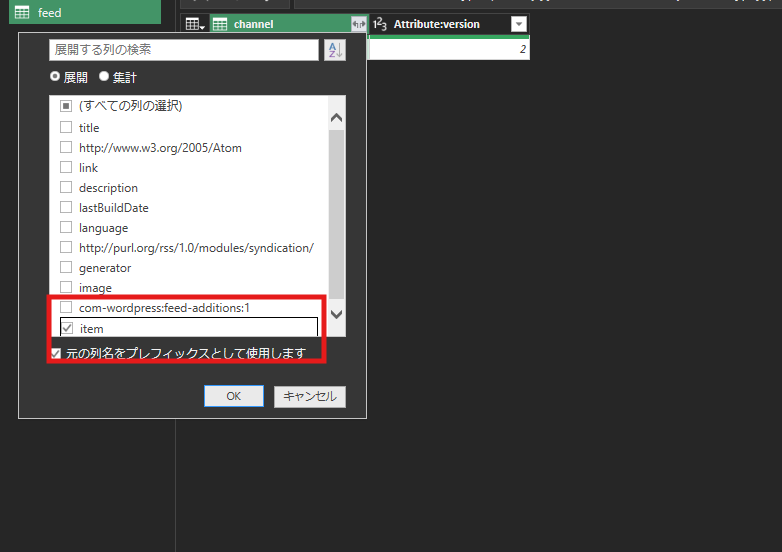
Task: Click the 展開する列の検索 search field
Action: point(183,50)
